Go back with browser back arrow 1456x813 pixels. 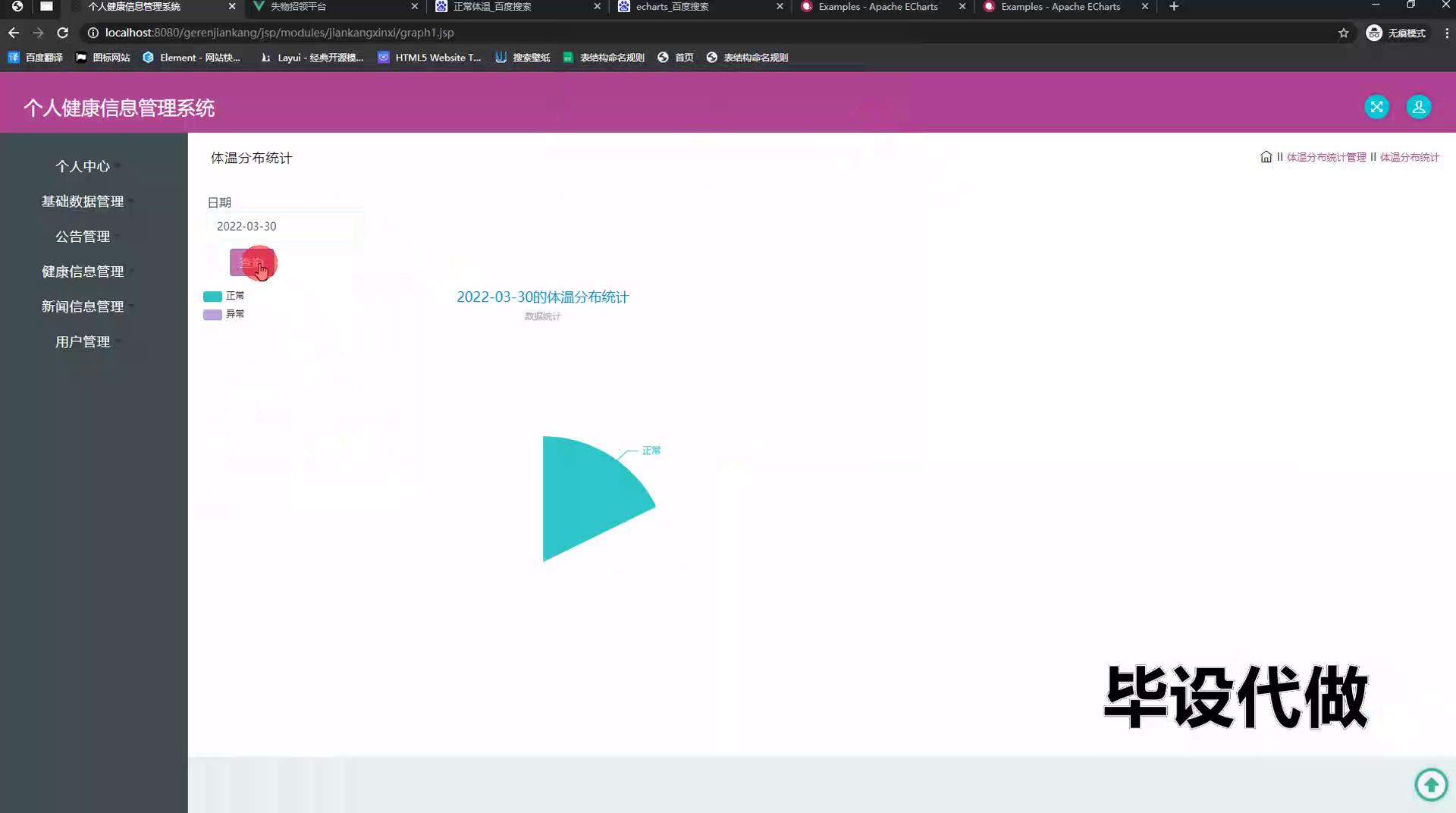tap(14, 33)
